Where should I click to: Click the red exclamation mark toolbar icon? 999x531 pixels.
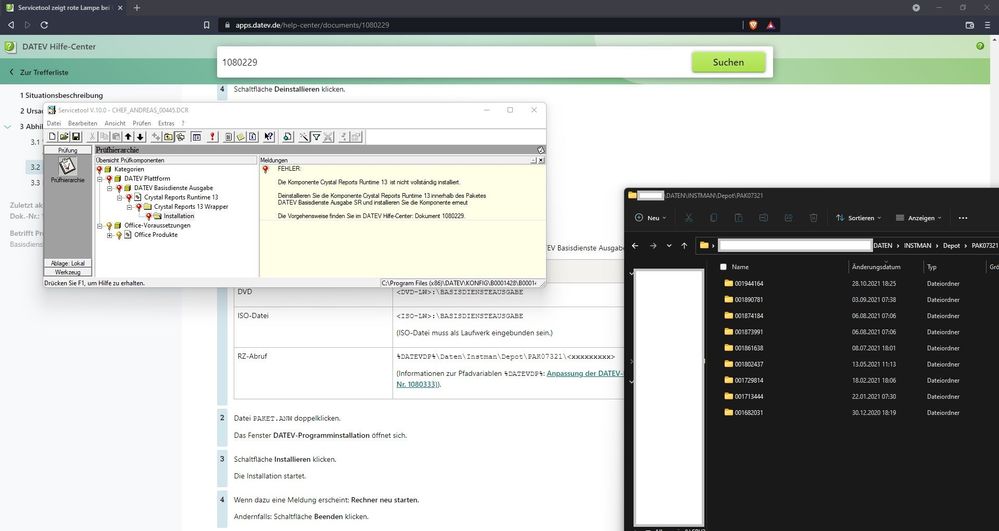click(x=212, y=136)
